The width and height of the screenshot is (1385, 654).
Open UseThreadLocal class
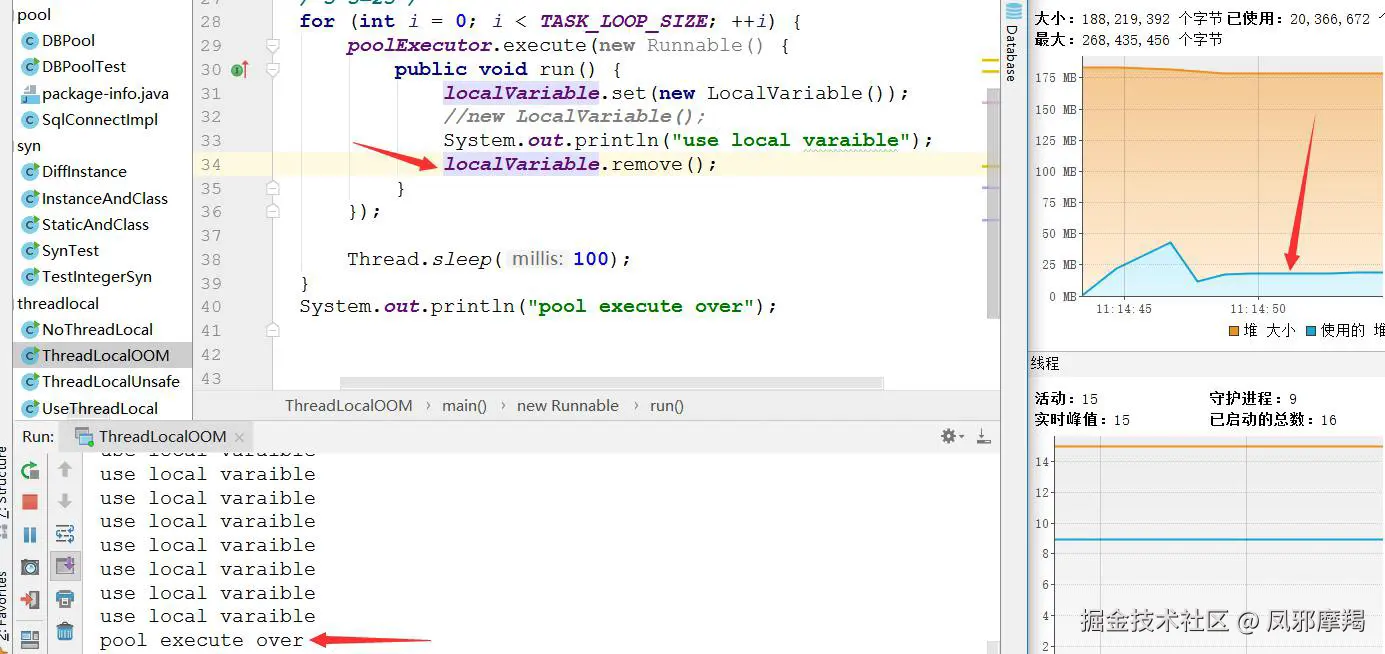tap(100, 409)
